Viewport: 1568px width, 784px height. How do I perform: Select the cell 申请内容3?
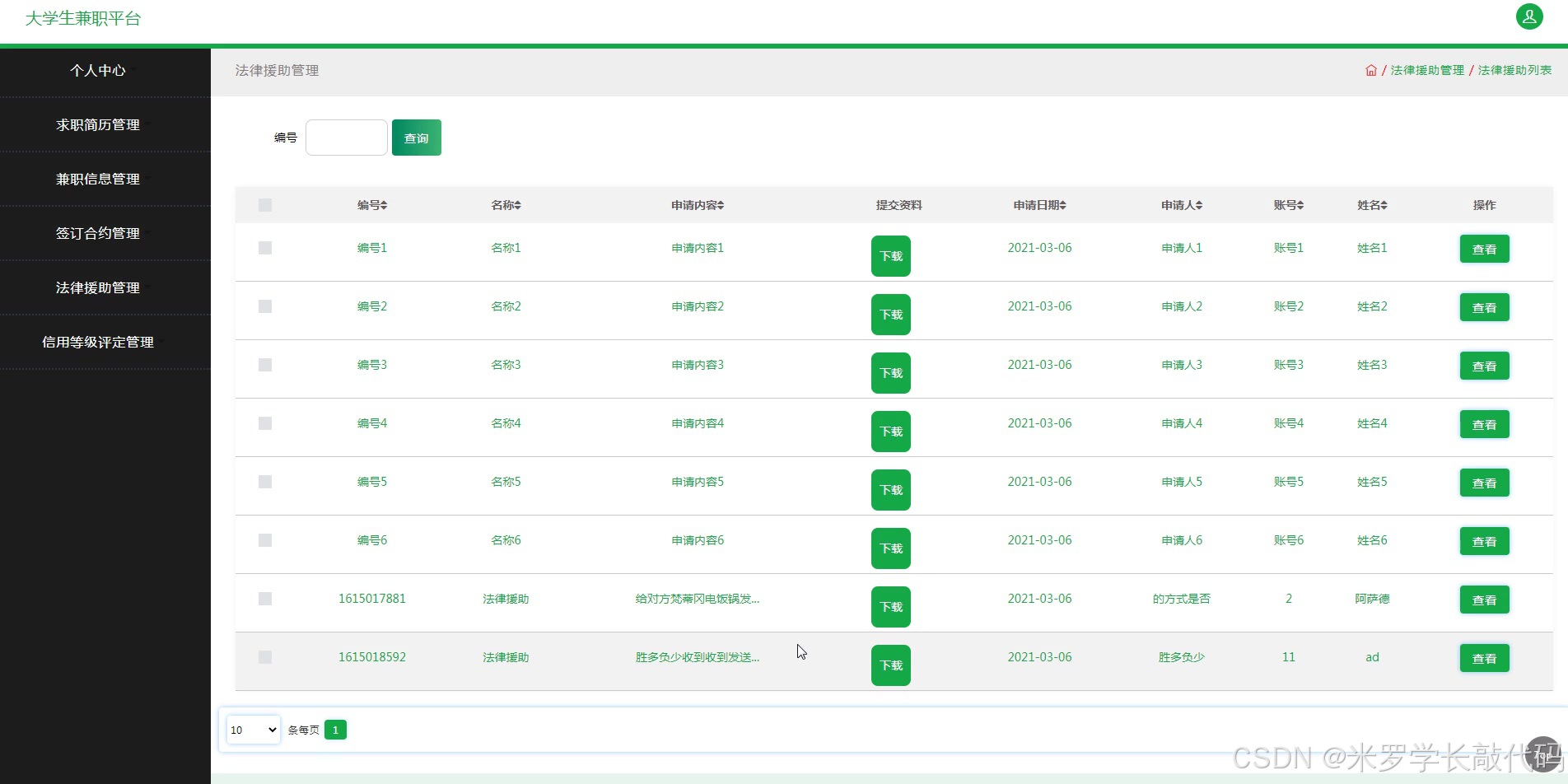pyautogui.click(x=698, y=365)
